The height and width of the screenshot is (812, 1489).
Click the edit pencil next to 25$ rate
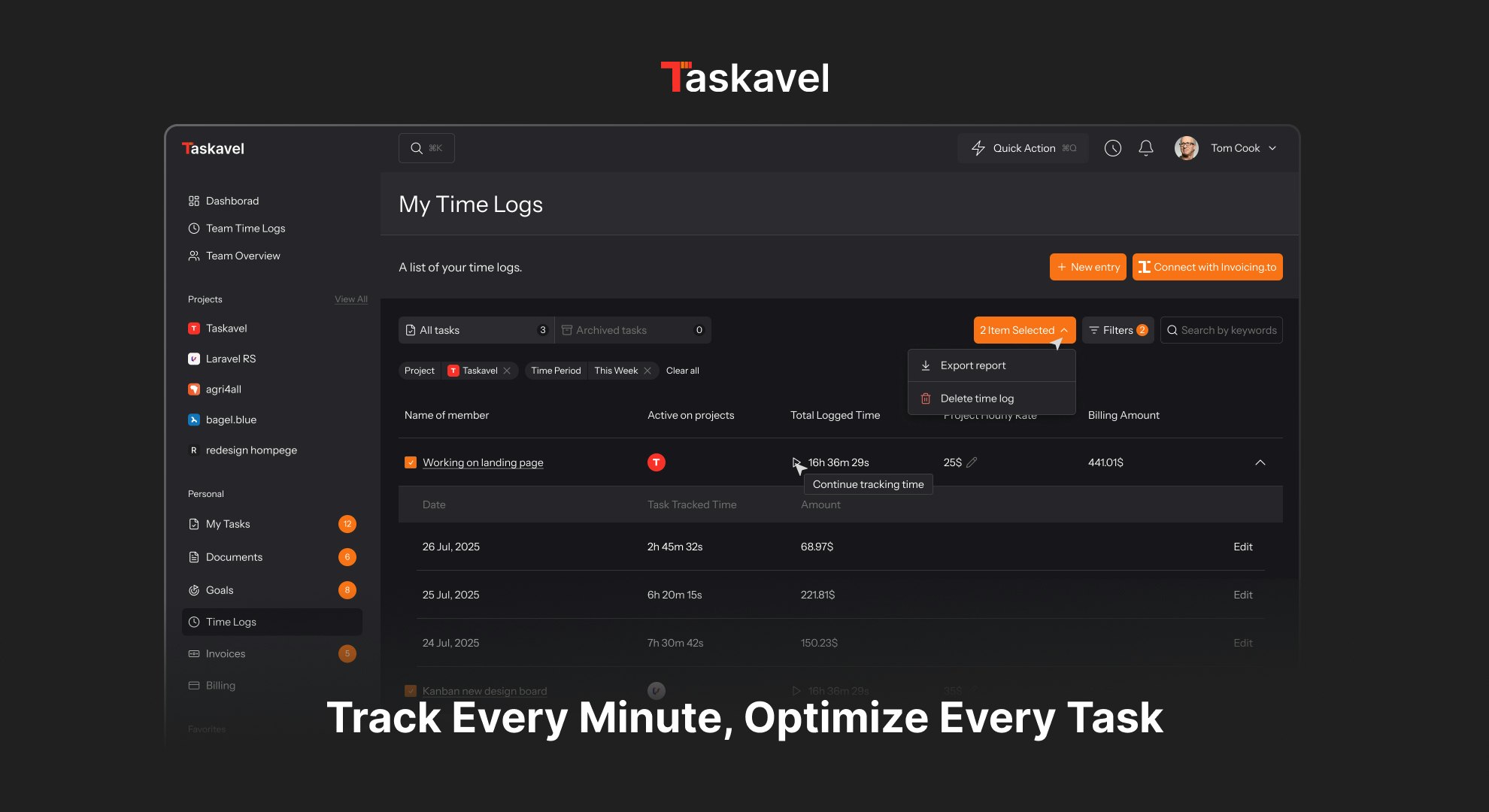pos(973,462)
